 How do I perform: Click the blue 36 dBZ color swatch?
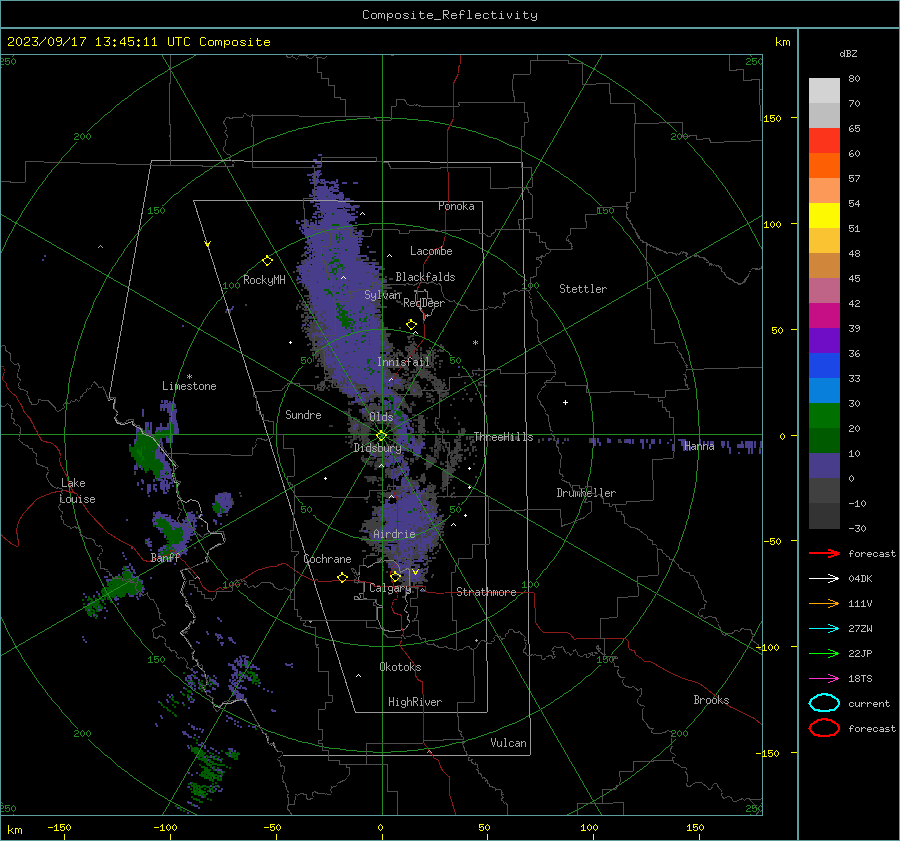[824, 365]
